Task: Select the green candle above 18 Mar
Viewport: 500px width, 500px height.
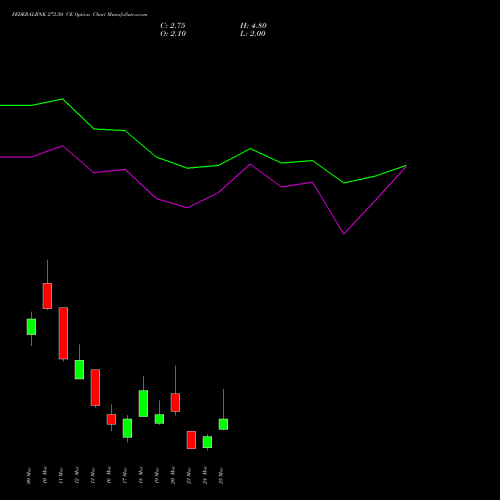Action: pyautogui.click(x=143, y=403)
